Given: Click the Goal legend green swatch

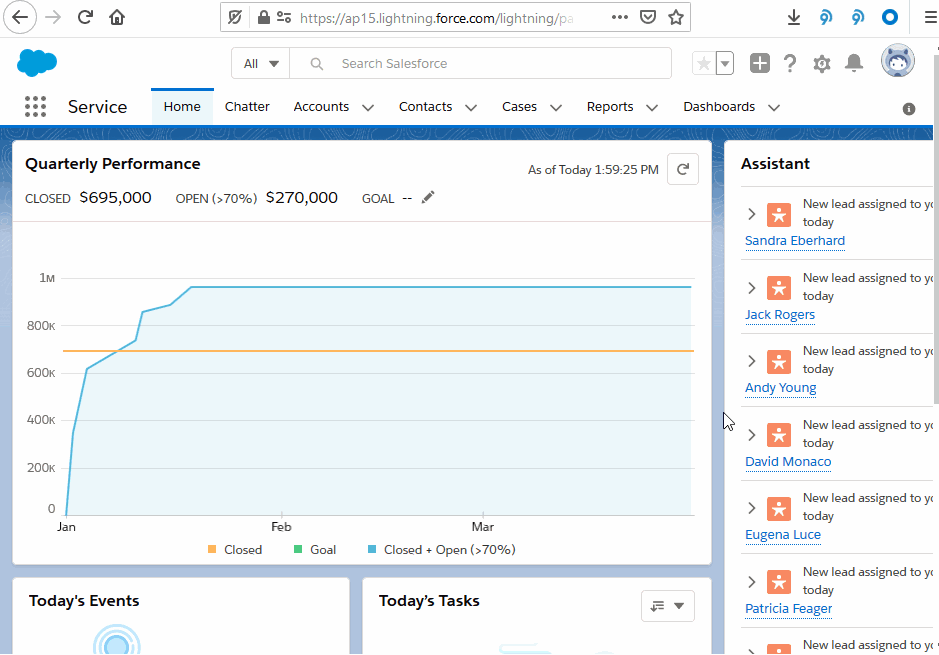Looking at the screenshot, I should pyautogui.click(x=298, y=549).
